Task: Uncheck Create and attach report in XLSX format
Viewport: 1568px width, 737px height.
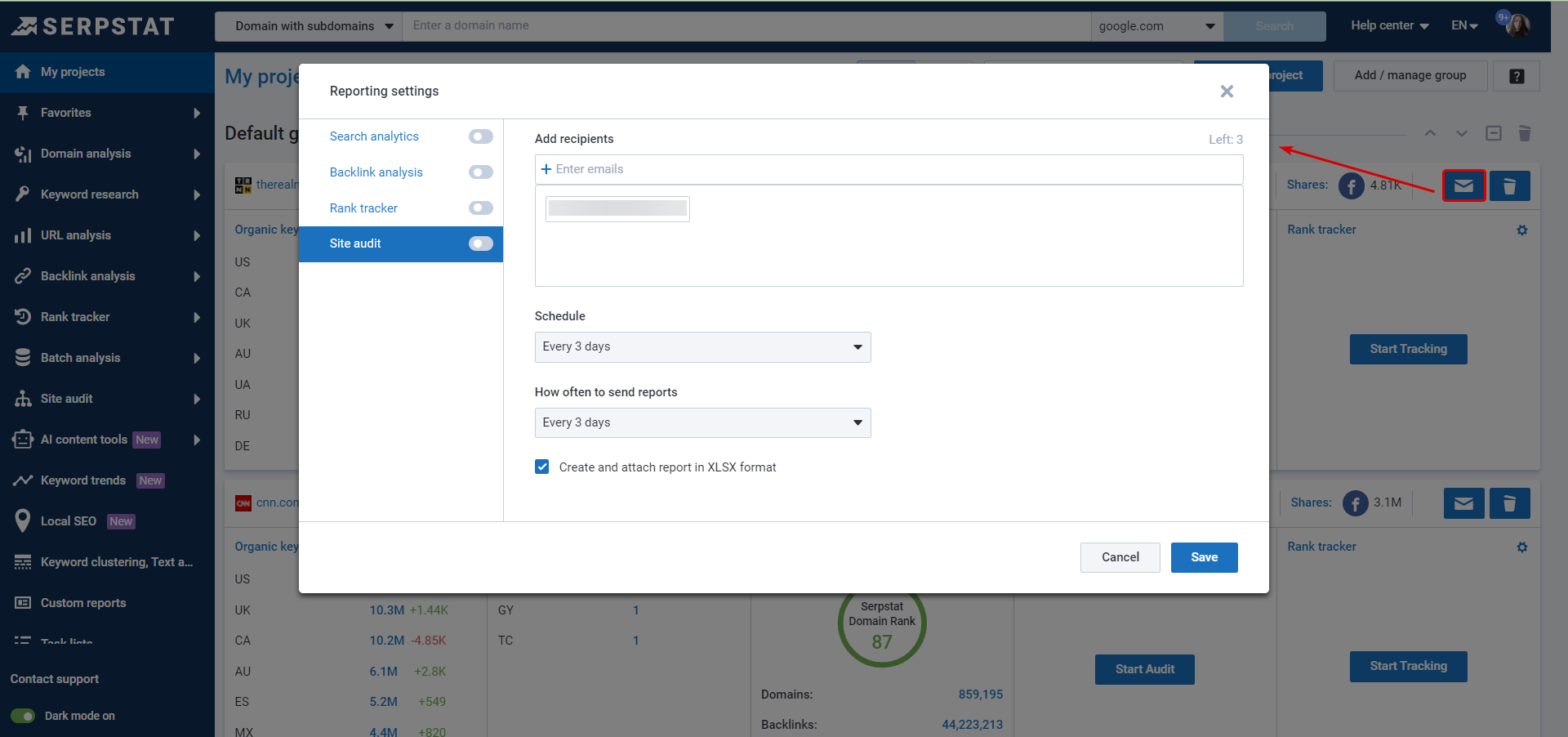Action: (542, 467)
